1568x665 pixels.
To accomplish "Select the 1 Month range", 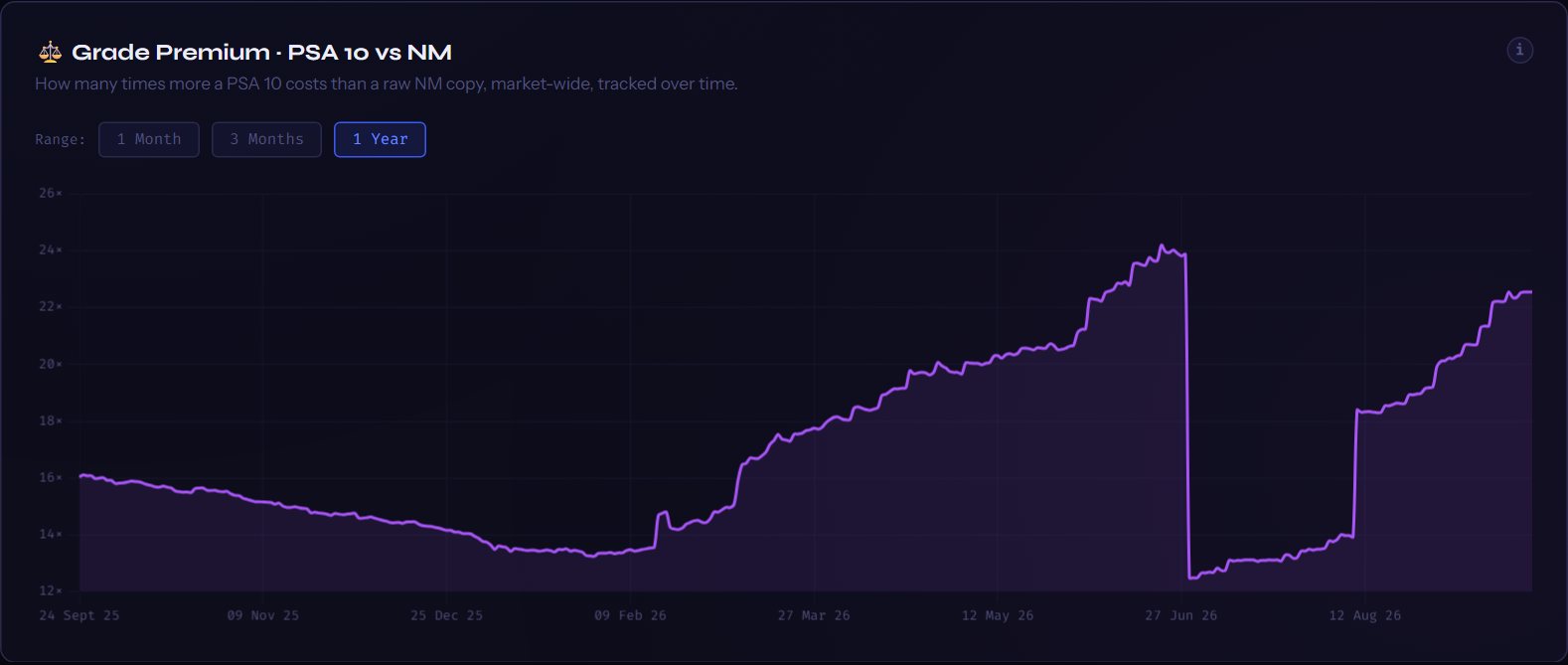I will (149, 139).
